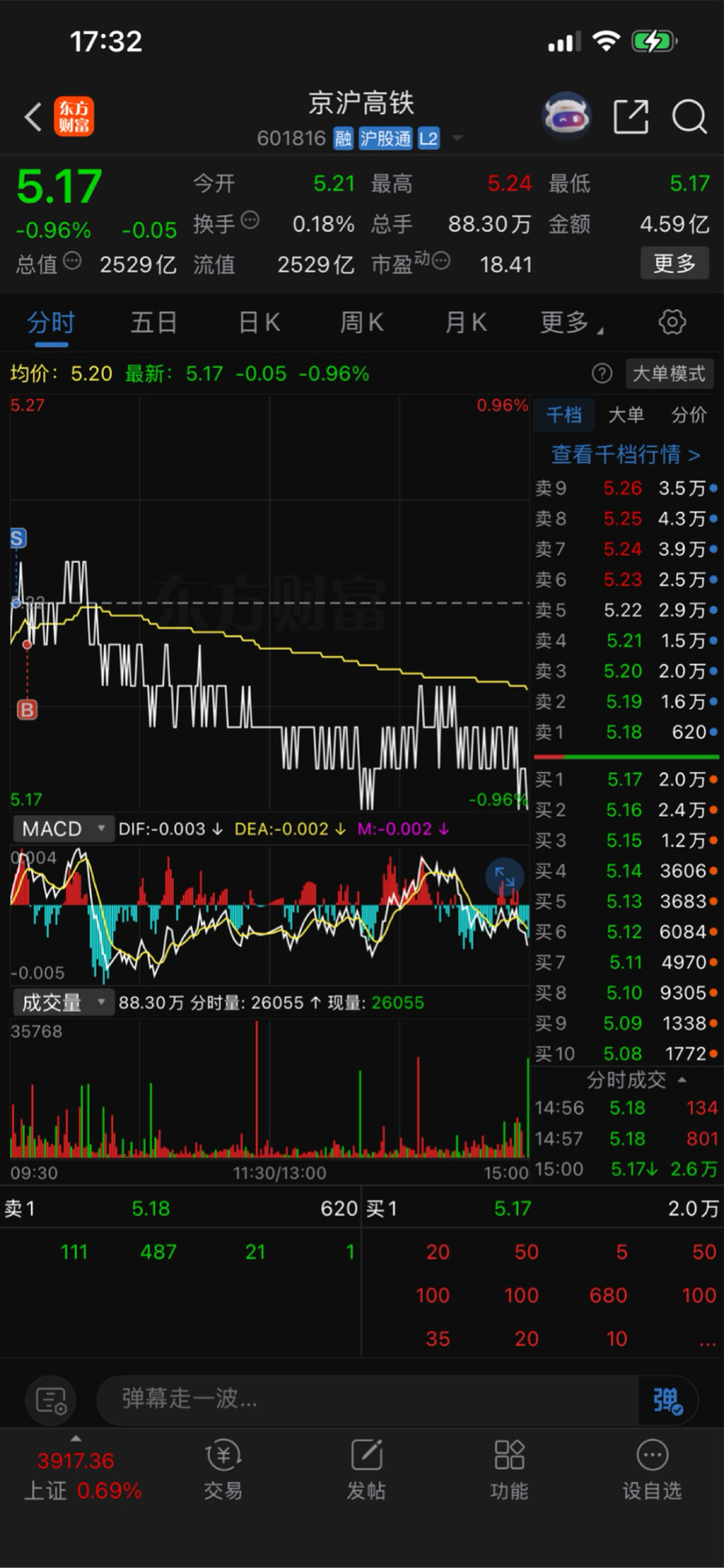
Task: Tap the large 5.17 current price
Action: [59, 187]
